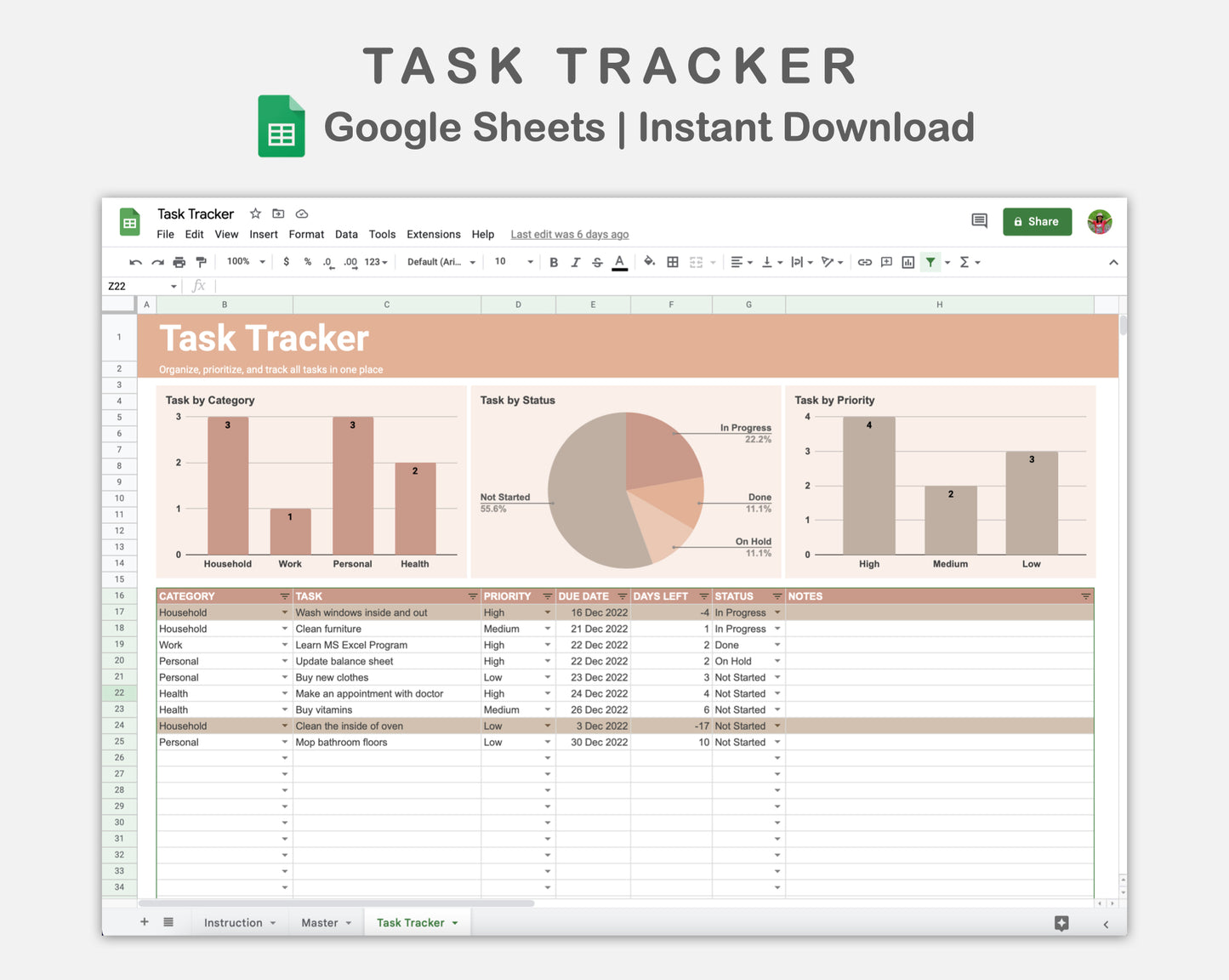
Task: Open the text color picker
Action: coord(620,262)
